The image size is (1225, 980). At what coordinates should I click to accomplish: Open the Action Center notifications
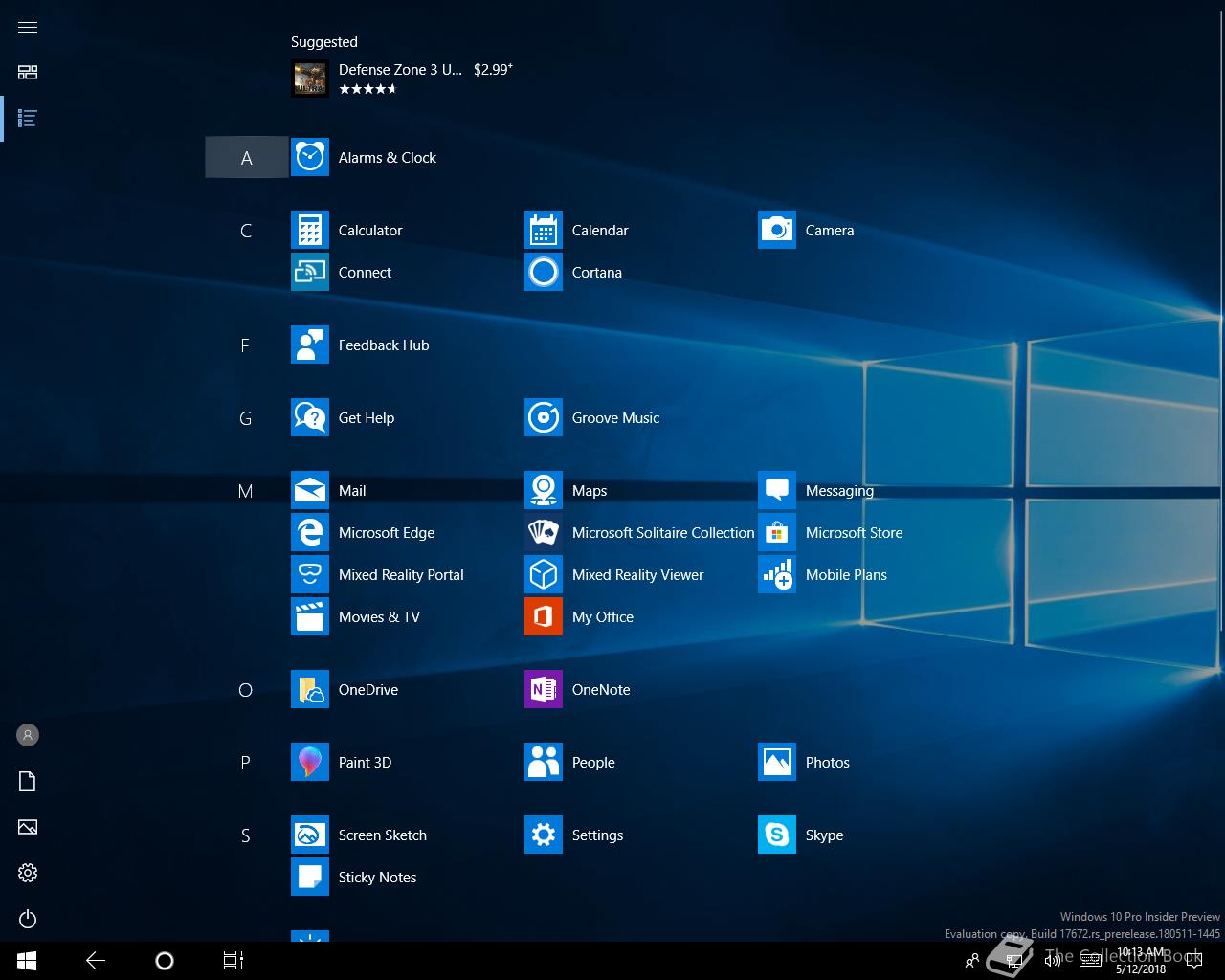[1193, 961]
